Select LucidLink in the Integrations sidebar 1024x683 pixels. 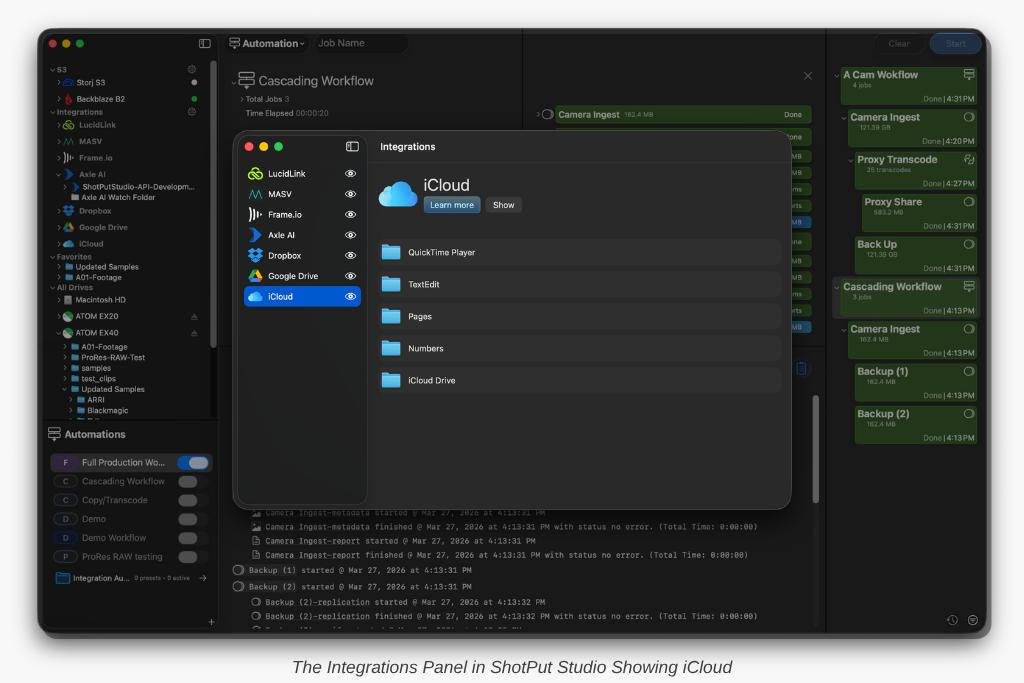(286, 174)
